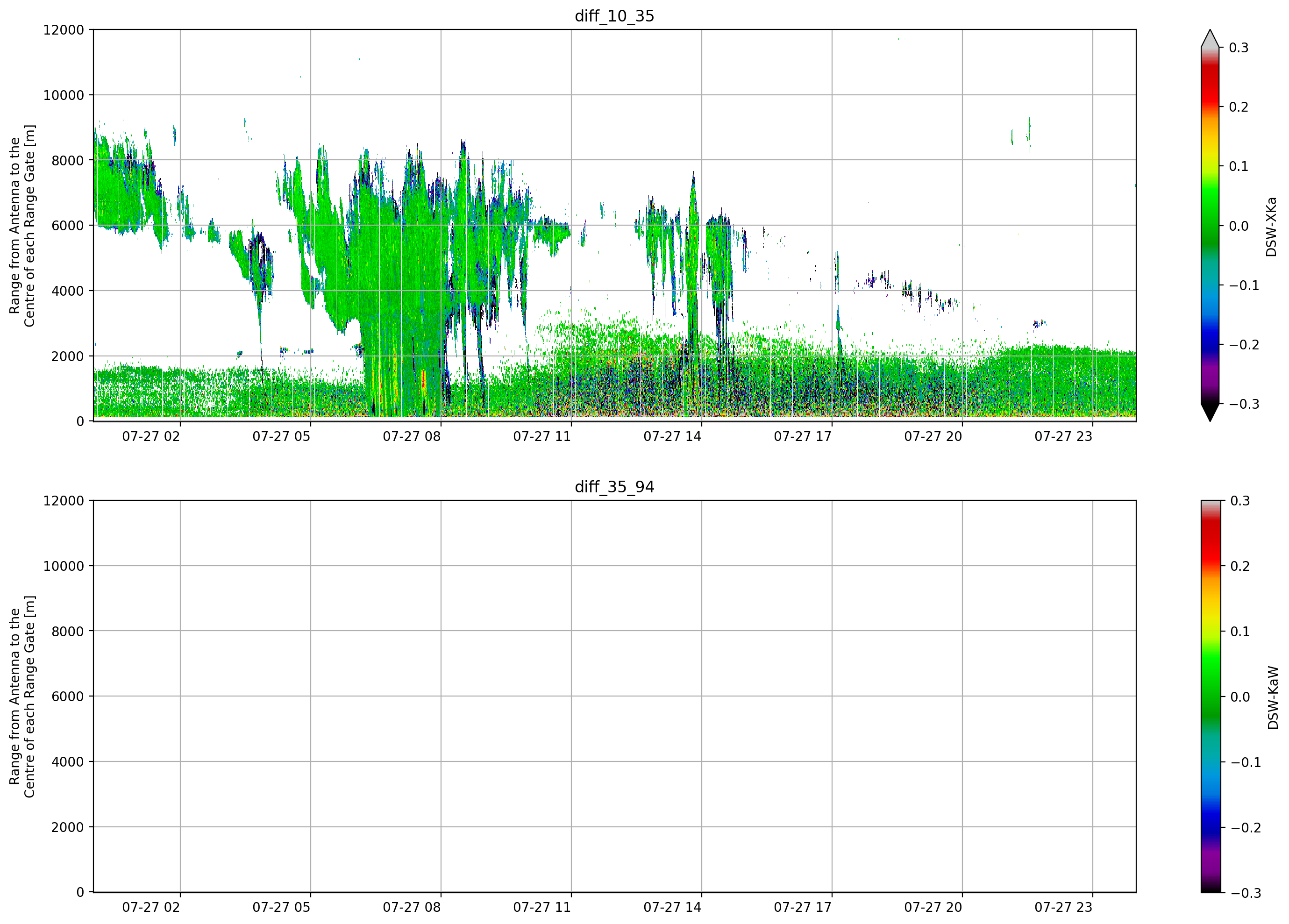Click the 0.2 tick on DSW-XKa colorbar
The width and height of the screenshot is (1289, 924).
[1239, 107]
